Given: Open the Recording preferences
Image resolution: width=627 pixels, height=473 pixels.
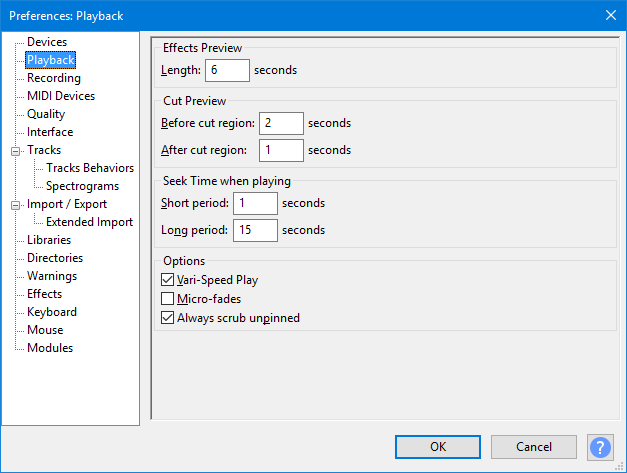Looking at the screenshot, I should coord(54,78).
